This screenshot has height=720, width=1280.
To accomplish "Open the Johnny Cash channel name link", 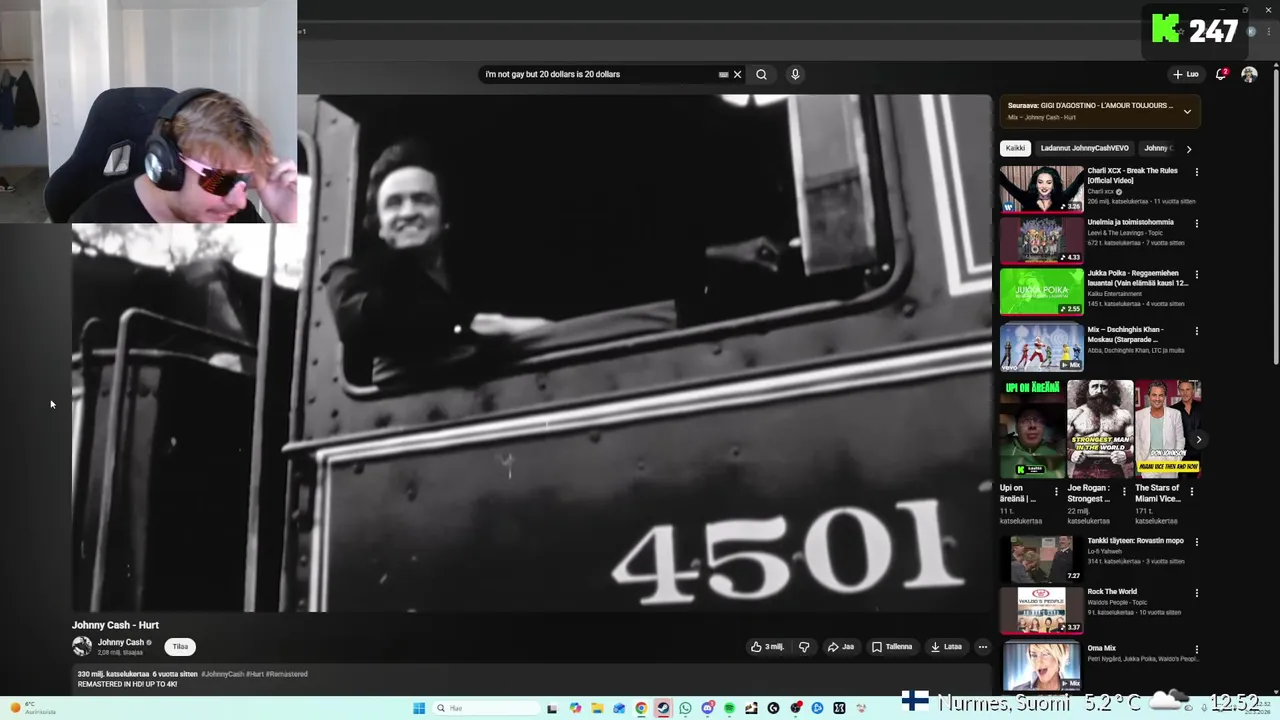I will [121, 642].
